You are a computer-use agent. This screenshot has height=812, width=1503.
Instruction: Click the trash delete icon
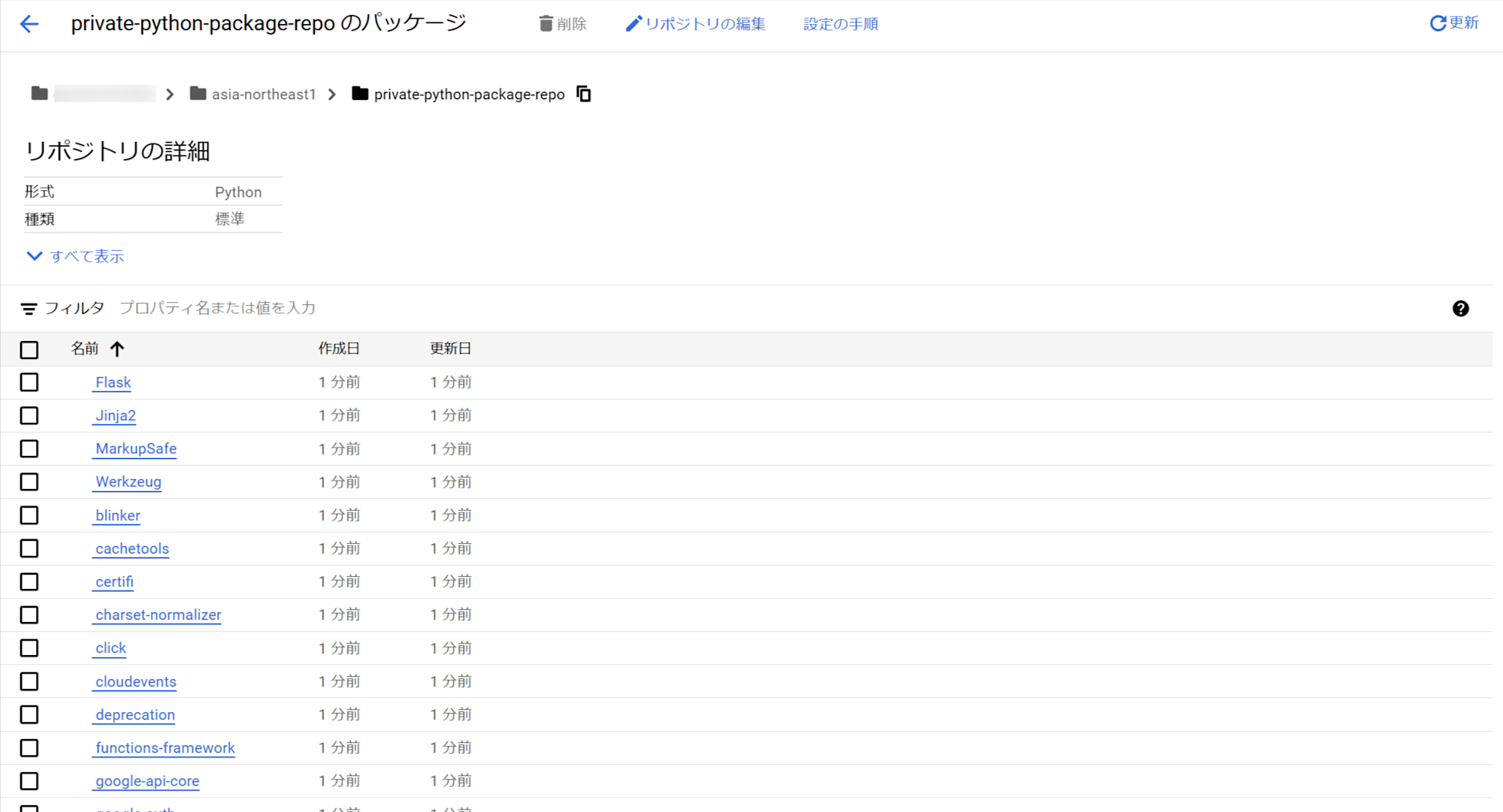coord(546,24)
